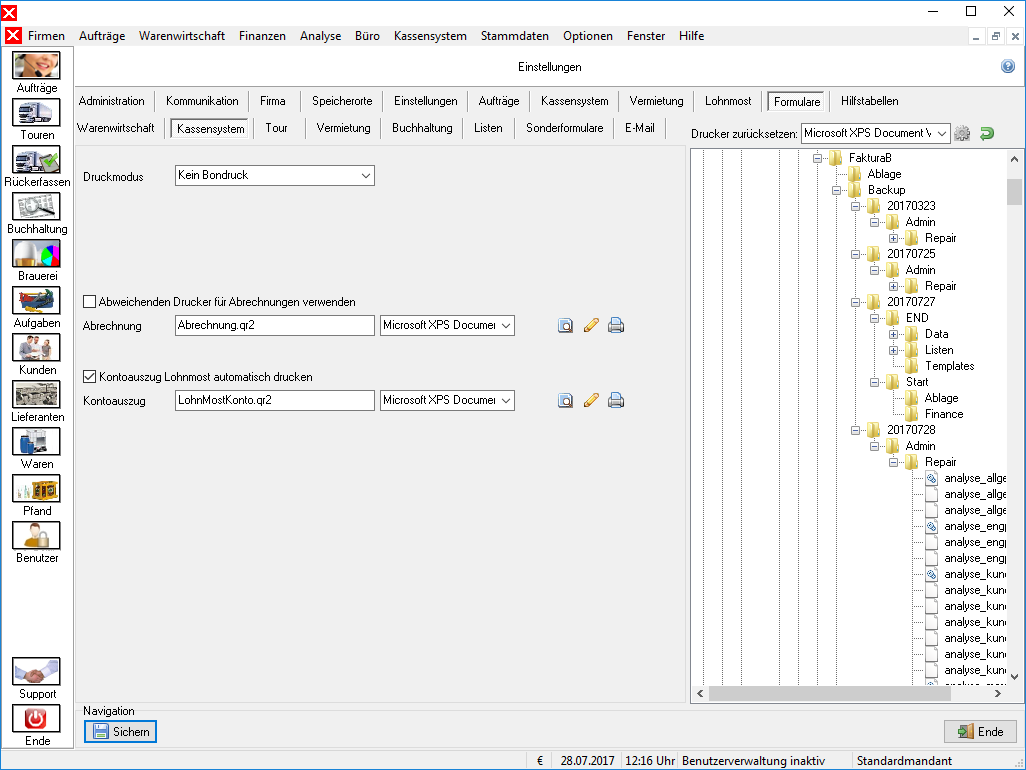Open the Warenwirtschaft menu

coord(182,36)
